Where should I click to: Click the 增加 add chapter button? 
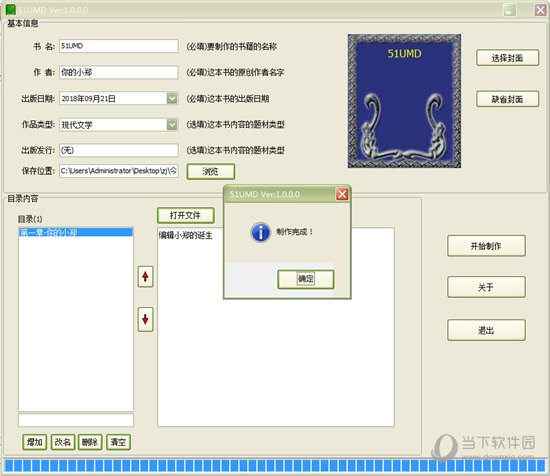coord(35,442)
